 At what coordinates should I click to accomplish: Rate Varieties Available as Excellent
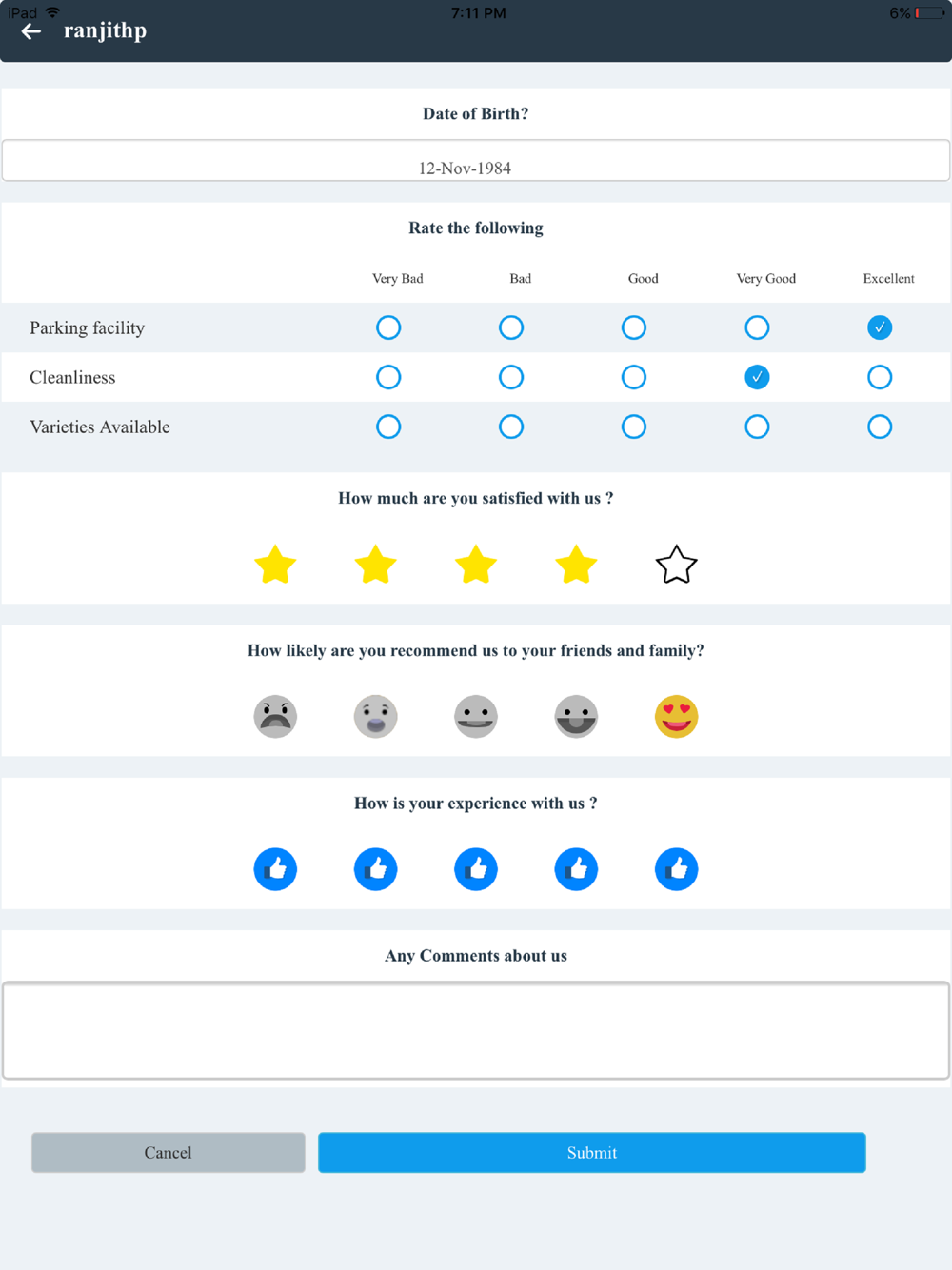(880, 427)
